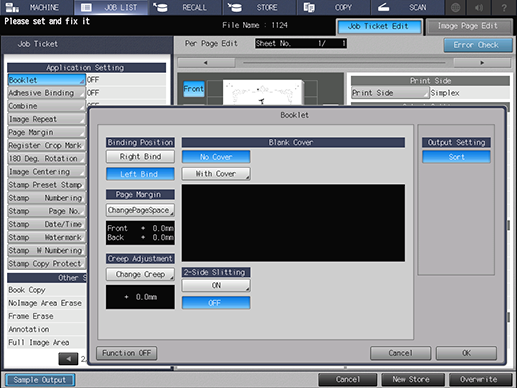Click the sheet navigation slider bar
The height and width of the screenshot is (388, 517).
pos(344,62)
